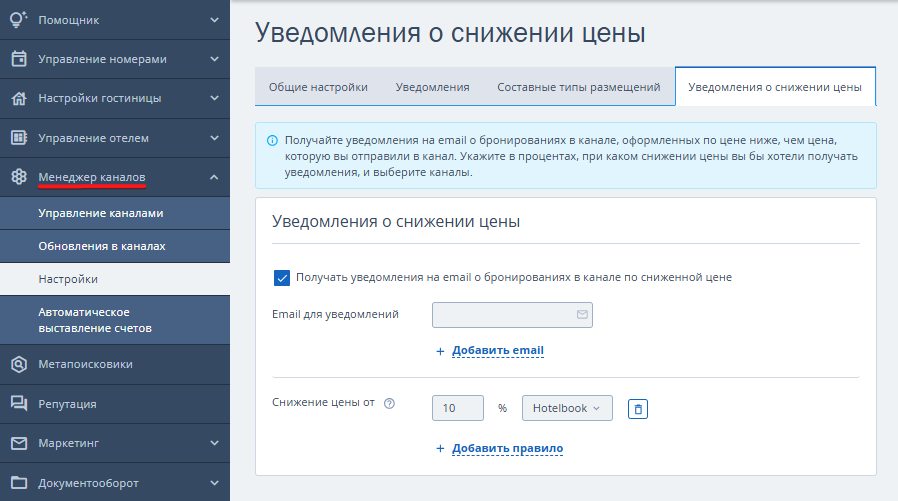
Task: Click plus icon next to Добавить email
Action: pyautogui.click(x=440, y=351)
